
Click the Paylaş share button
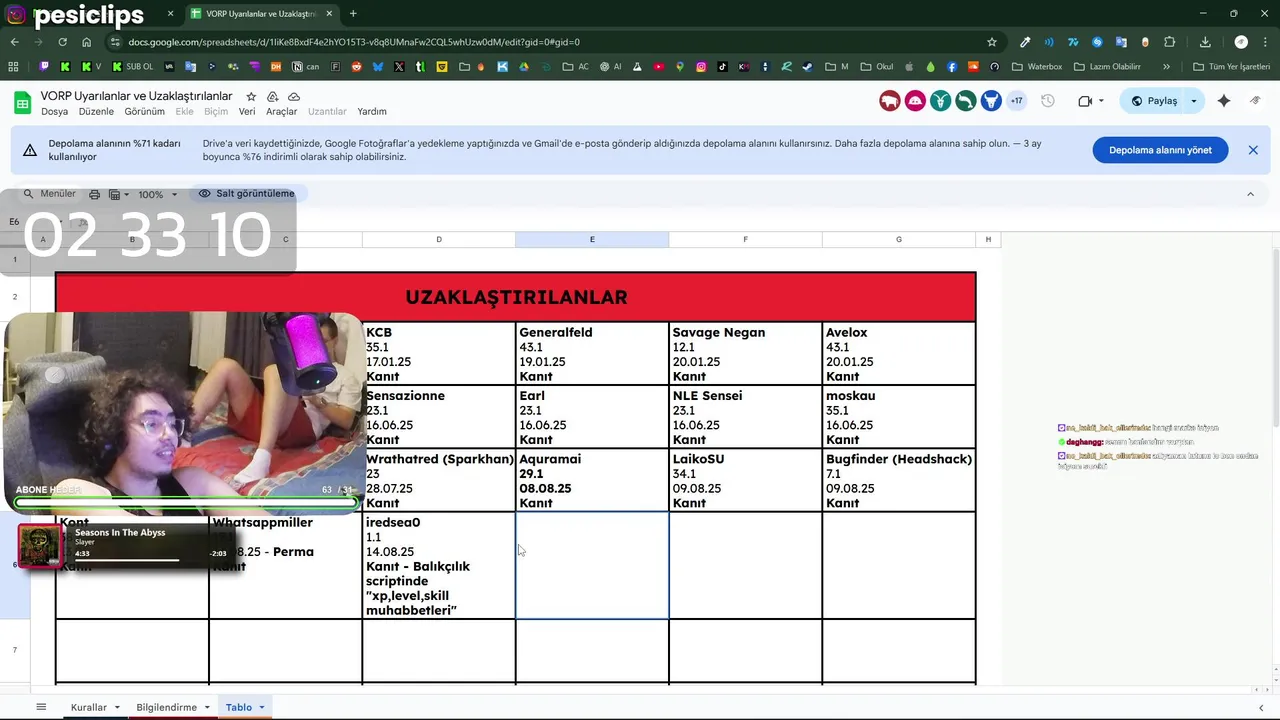pos(1153,101)
